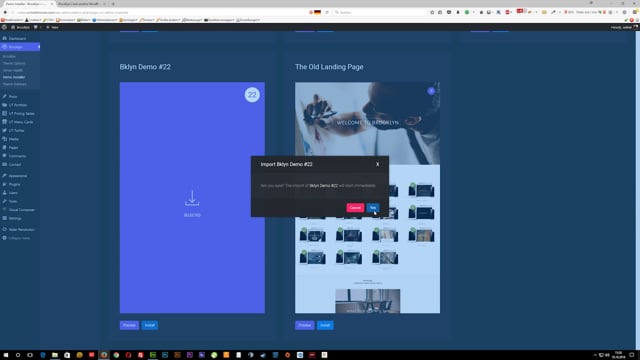
Task: Open the Howdy admin user menu
Action: click(x=624, y=27)
